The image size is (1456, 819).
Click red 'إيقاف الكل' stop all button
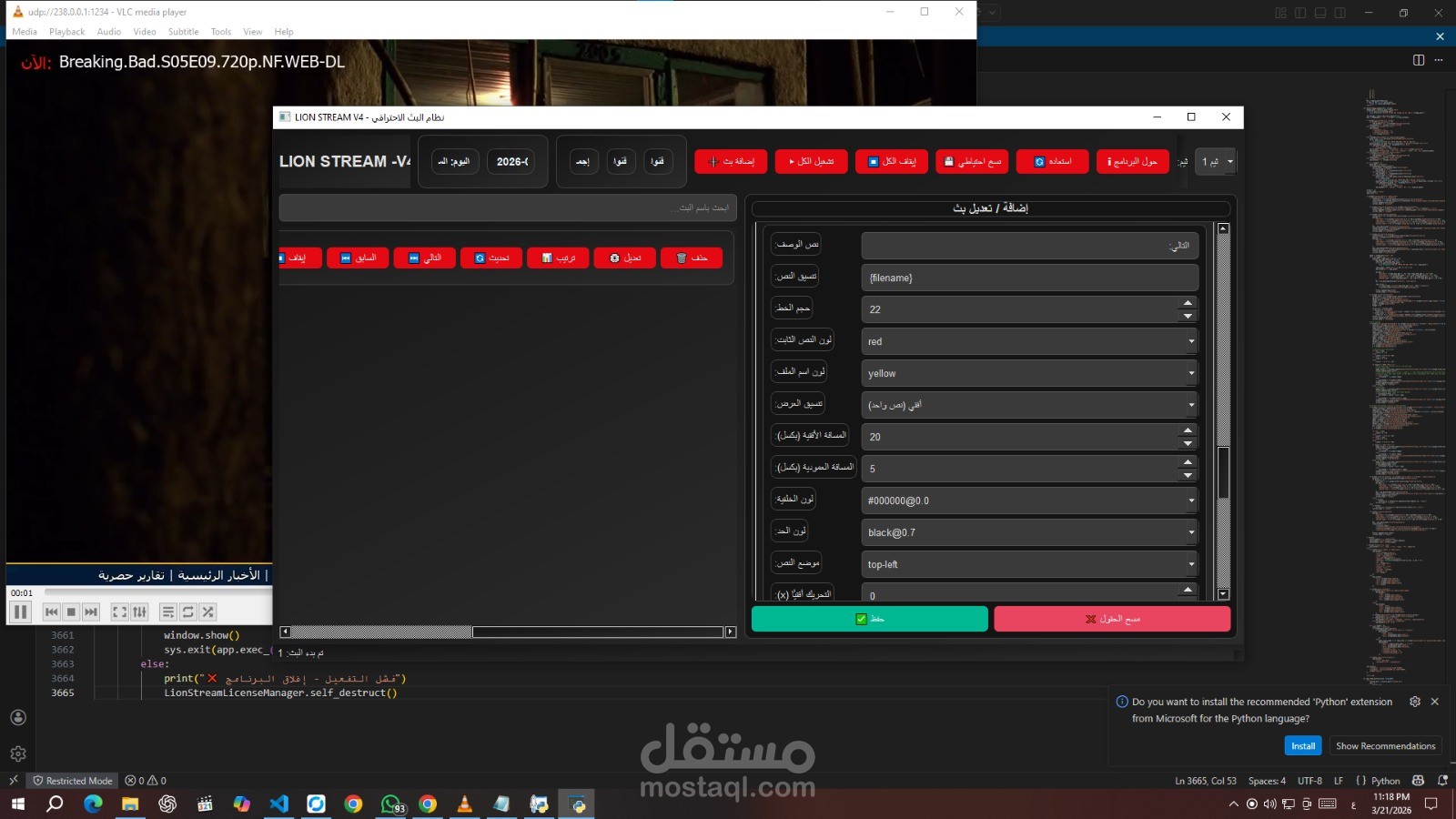click(x=892, y=161)
